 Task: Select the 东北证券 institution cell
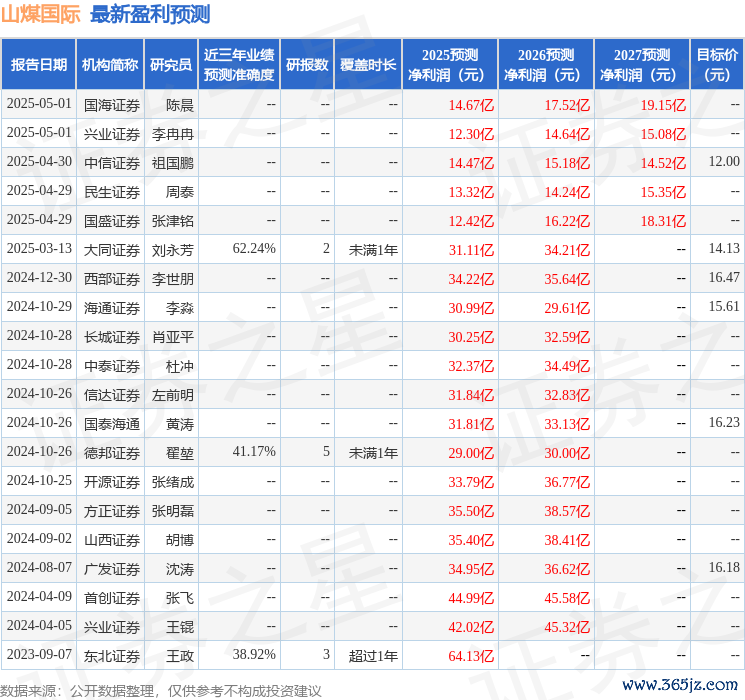112,656
